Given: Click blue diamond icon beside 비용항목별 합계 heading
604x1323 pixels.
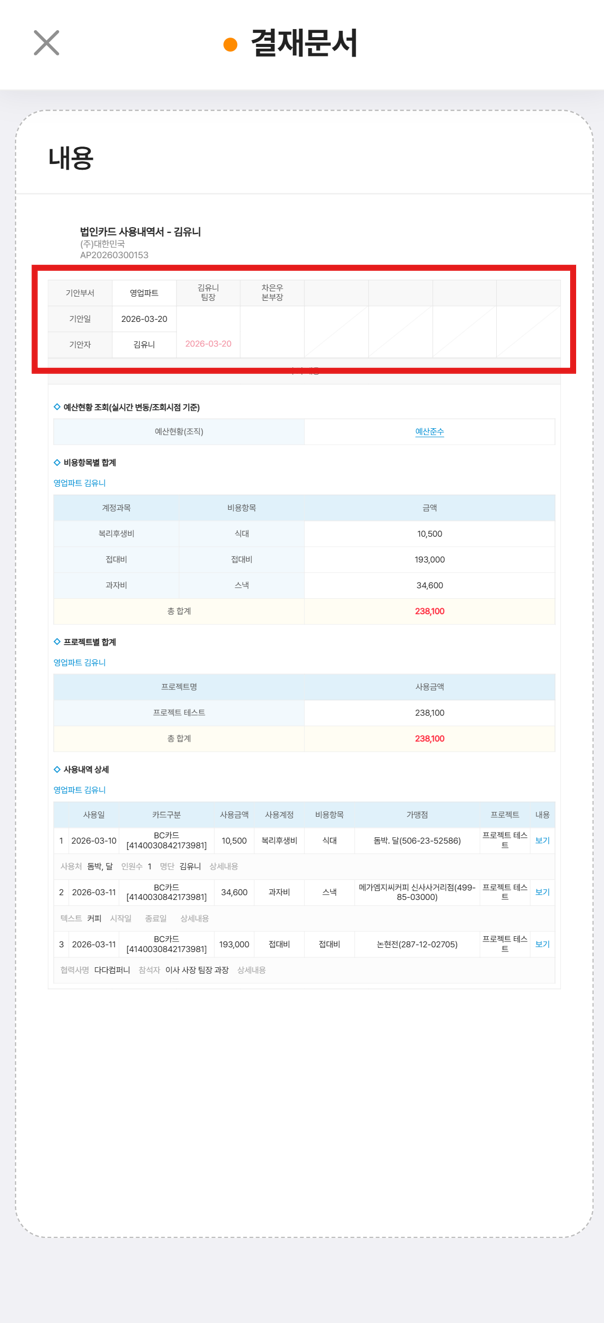Looking at the screenshot, I should 57,463.
